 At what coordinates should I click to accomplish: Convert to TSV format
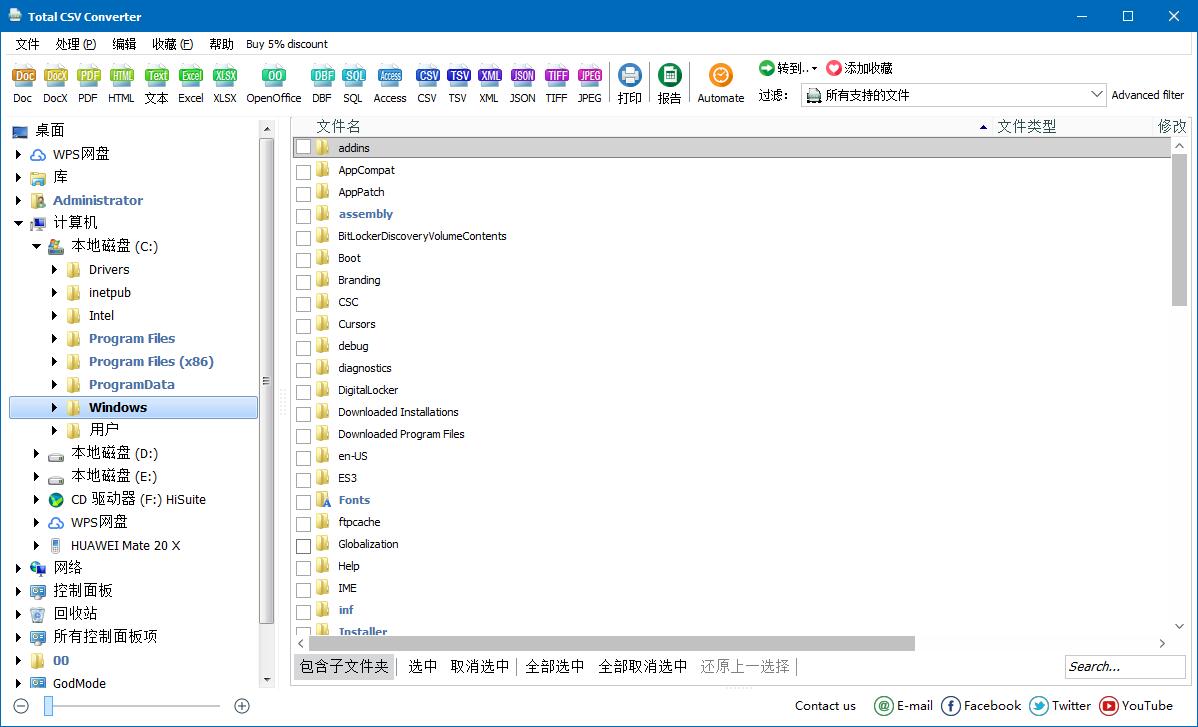coord(458,83)
